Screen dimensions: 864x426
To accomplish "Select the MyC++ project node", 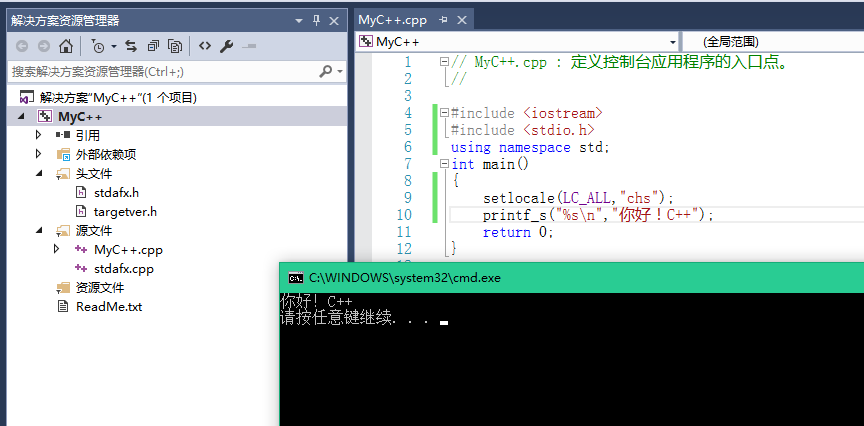I will (80, 117).
